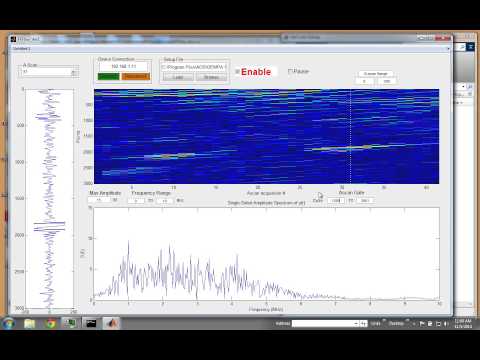Click the Frequency Range lower value field
The width and height of the screenshot is (480, 360).
(x=136, y=201)
